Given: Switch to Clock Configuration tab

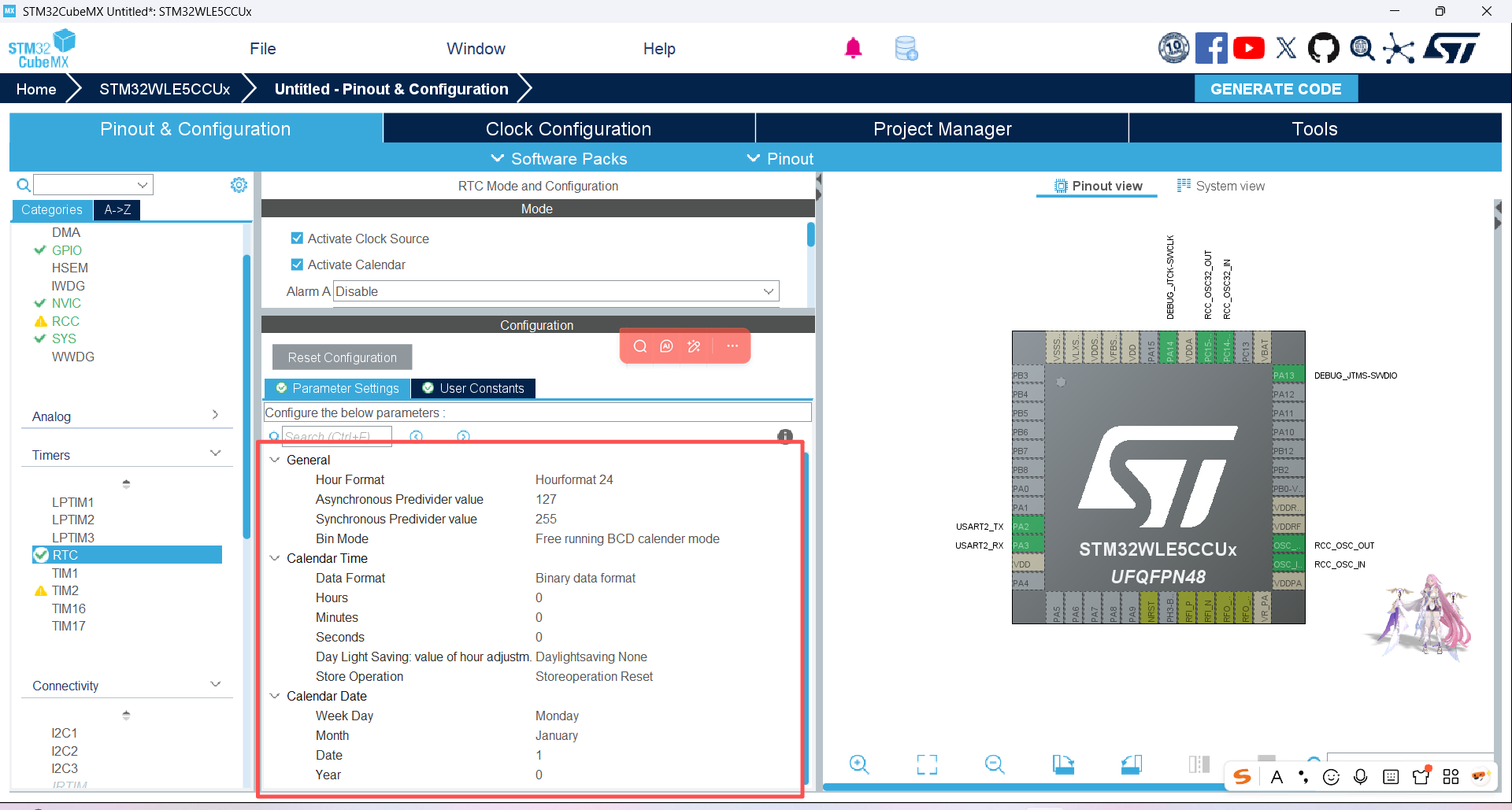Looking at the screenshot, I should point(569,128).
